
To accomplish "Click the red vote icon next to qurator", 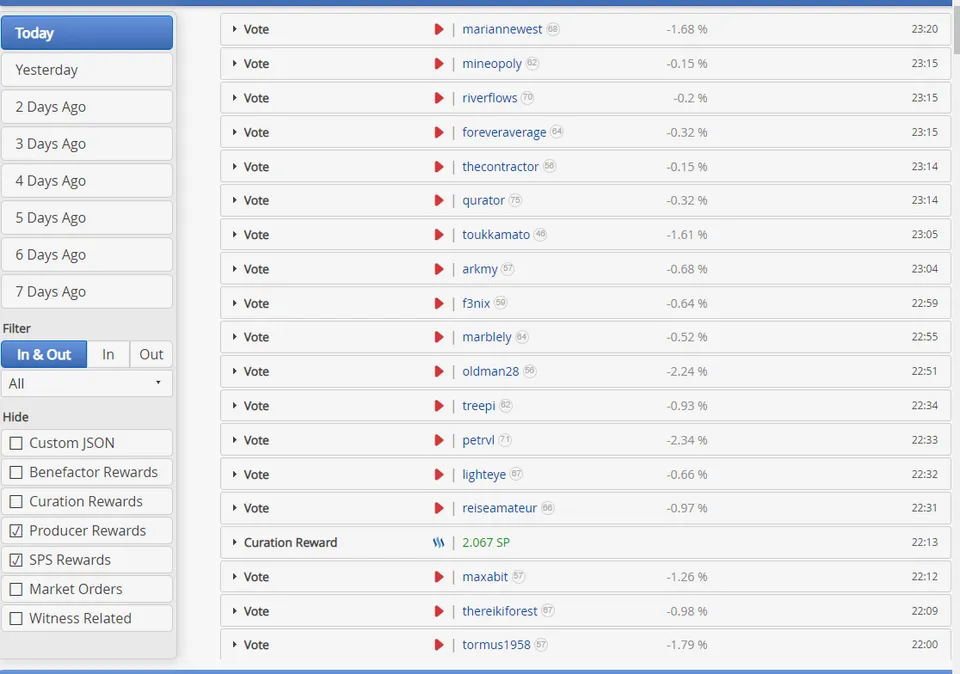I will (439, 200).
